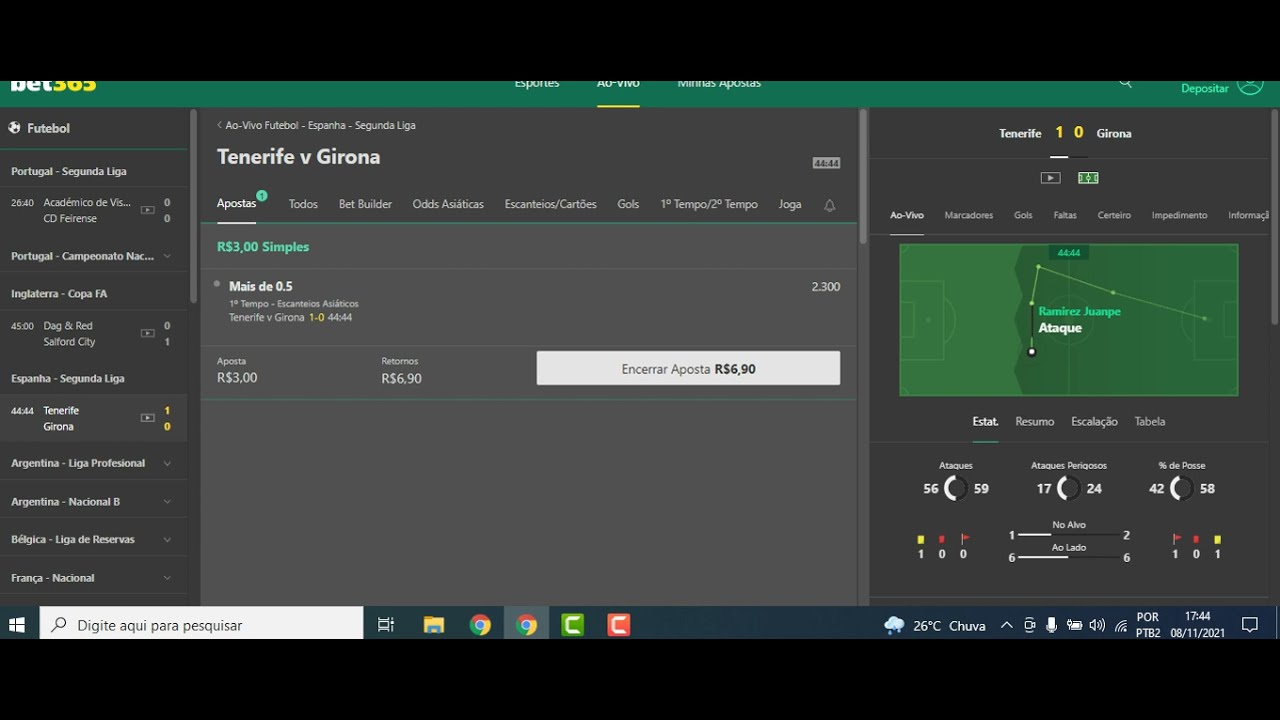Click the R$3,00 Simples bet heading
This screenshot has height=720, width=1280.
pyautogui.click(x=263, y=247)
